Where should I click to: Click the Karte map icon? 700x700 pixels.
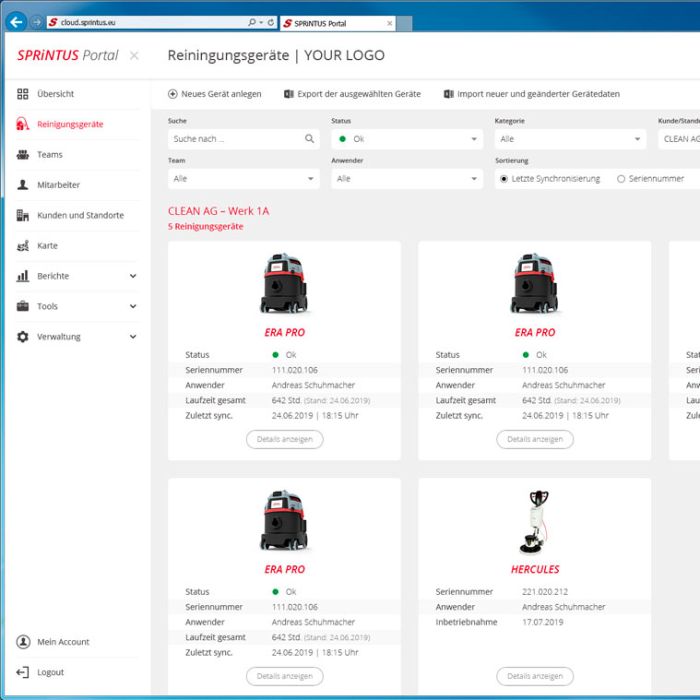point(22,246)
